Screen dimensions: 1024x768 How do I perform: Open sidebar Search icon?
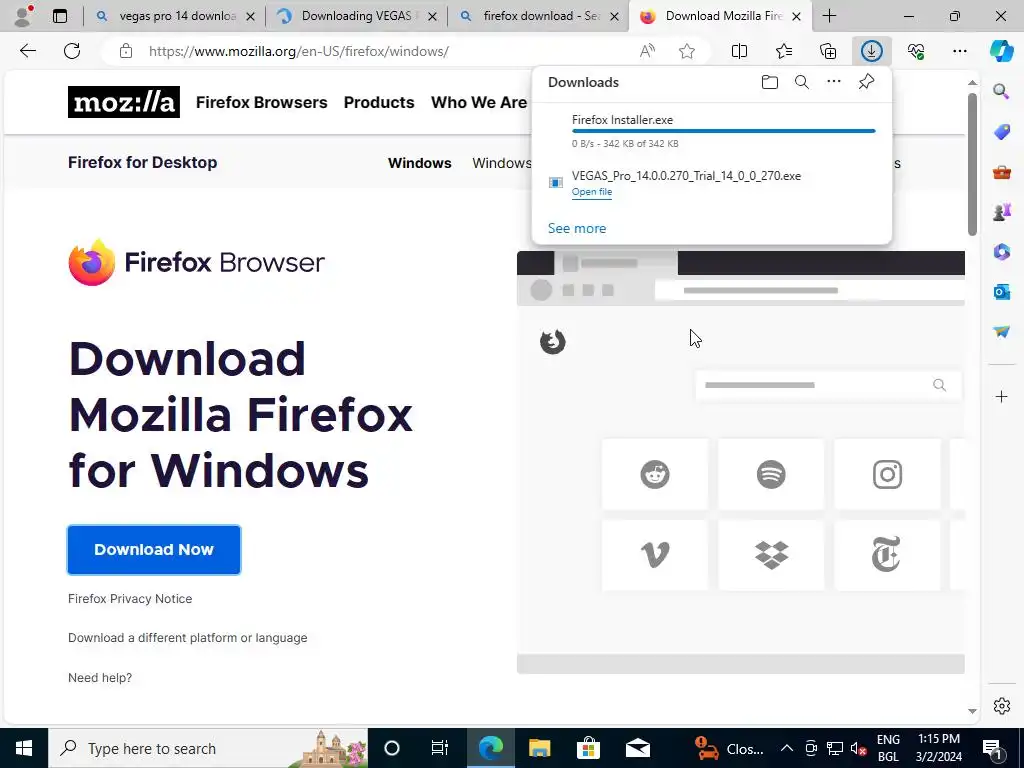(1001, 91)
